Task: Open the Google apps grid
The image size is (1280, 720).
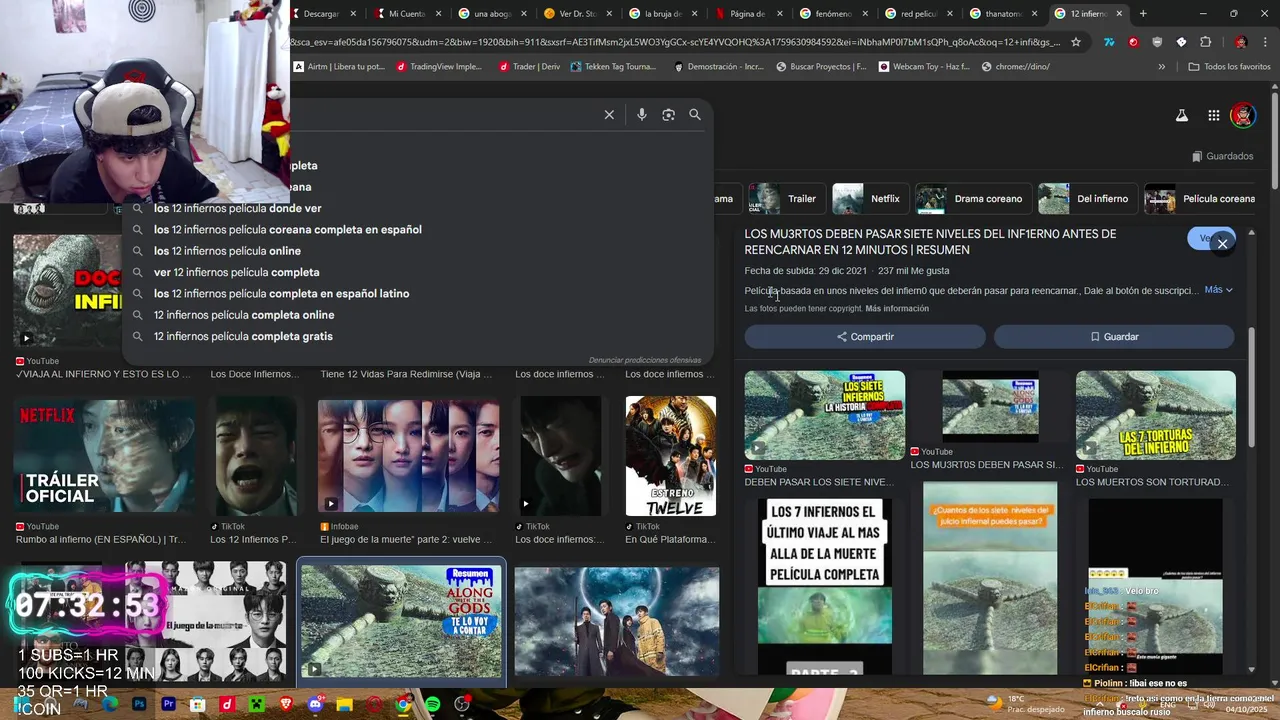Action: [1213, 116]
